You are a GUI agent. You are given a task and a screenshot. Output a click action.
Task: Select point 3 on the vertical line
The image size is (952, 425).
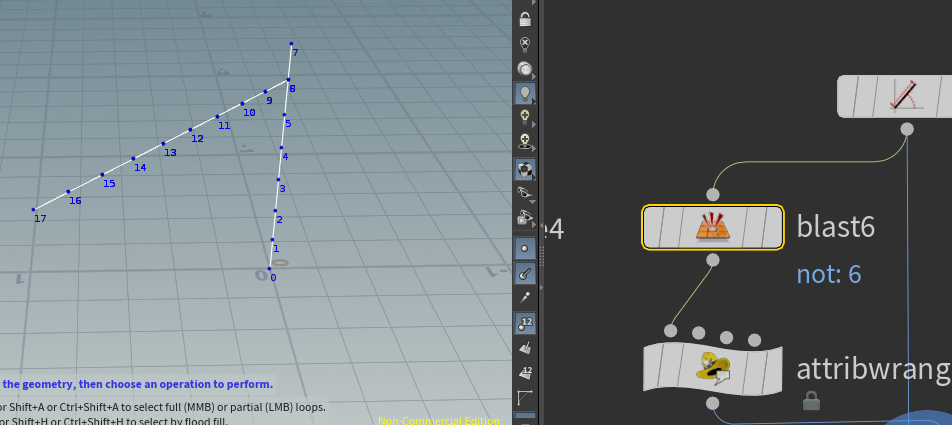[x=279, y=179]
